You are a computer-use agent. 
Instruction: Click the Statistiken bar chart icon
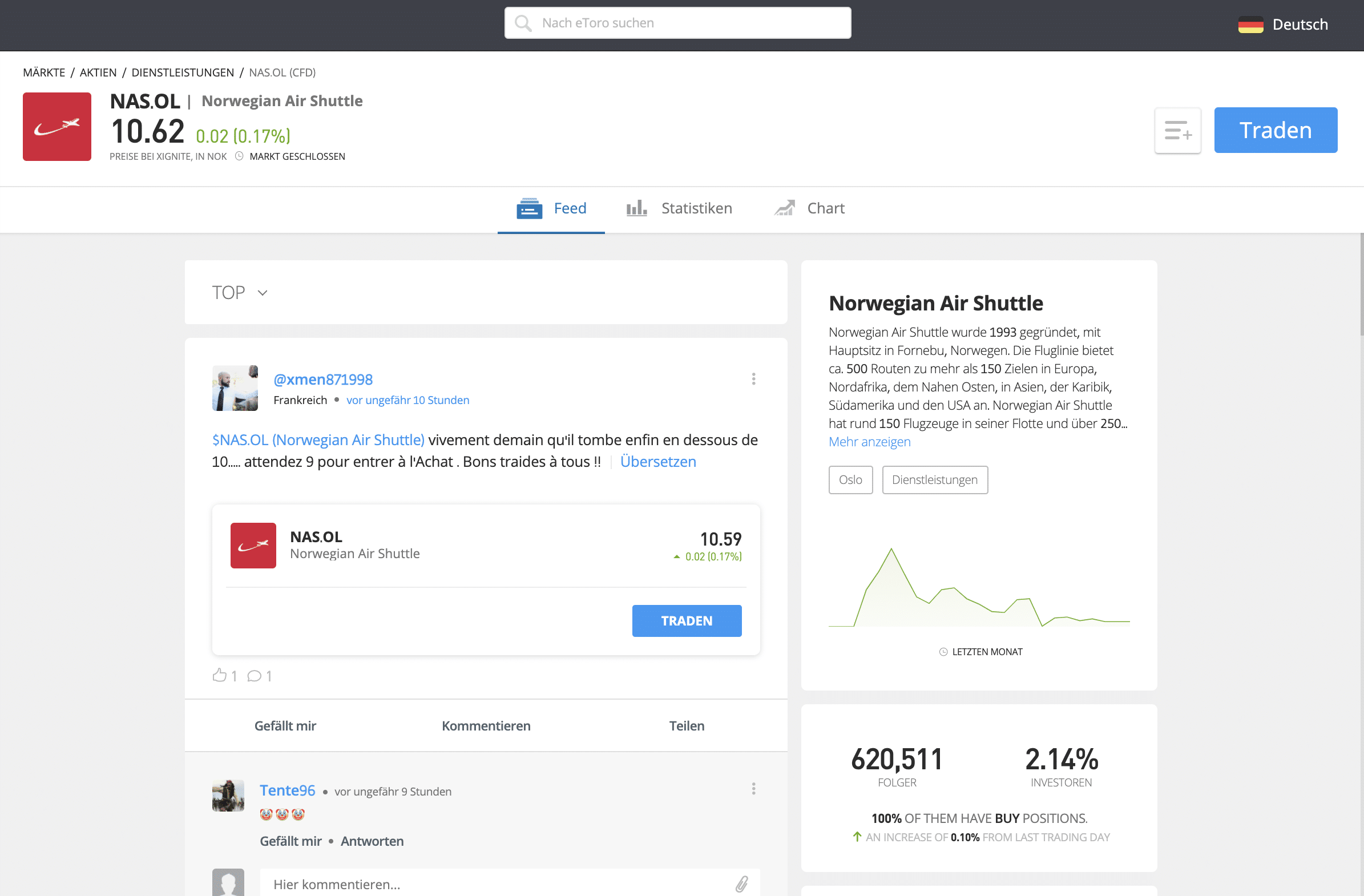coord(637,208)
